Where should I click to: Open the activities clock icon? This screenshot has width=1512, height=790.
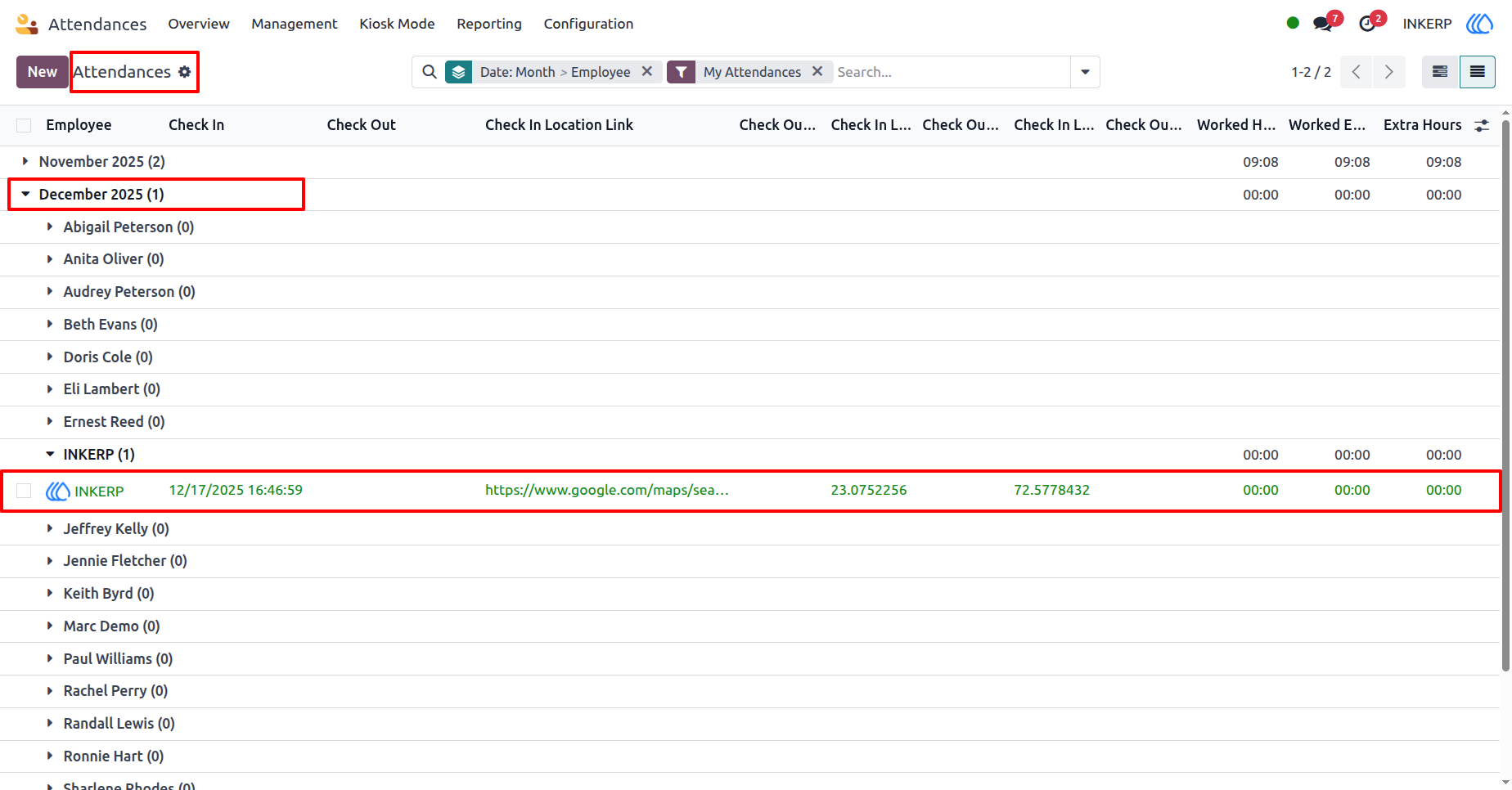[1367, 24]
